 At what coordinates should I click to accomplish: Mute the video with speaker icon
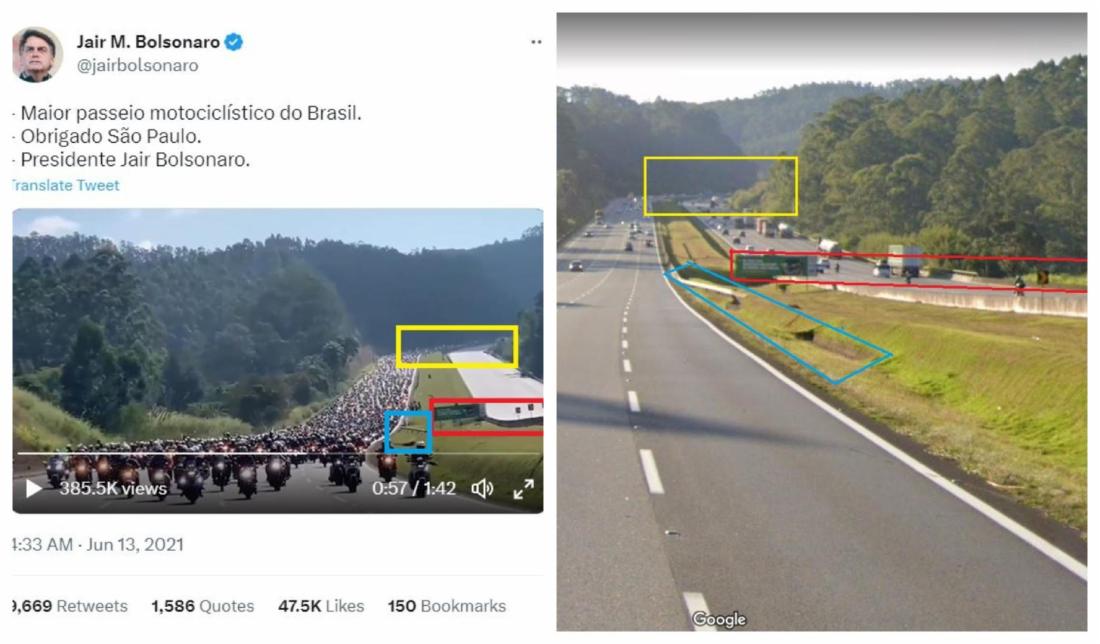pos(482,488)
